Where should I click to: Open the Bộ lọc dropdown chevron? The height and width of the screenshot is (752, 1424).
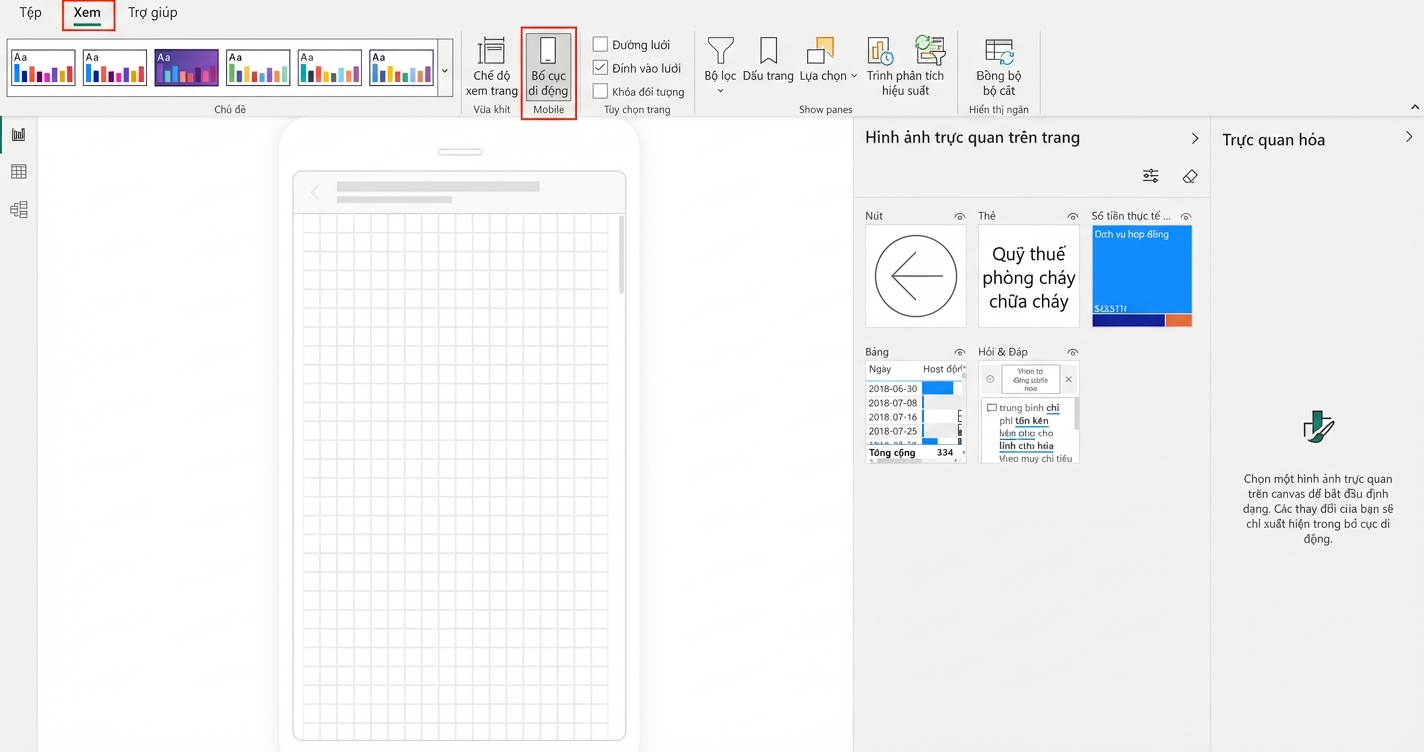(x=720, y=92)
